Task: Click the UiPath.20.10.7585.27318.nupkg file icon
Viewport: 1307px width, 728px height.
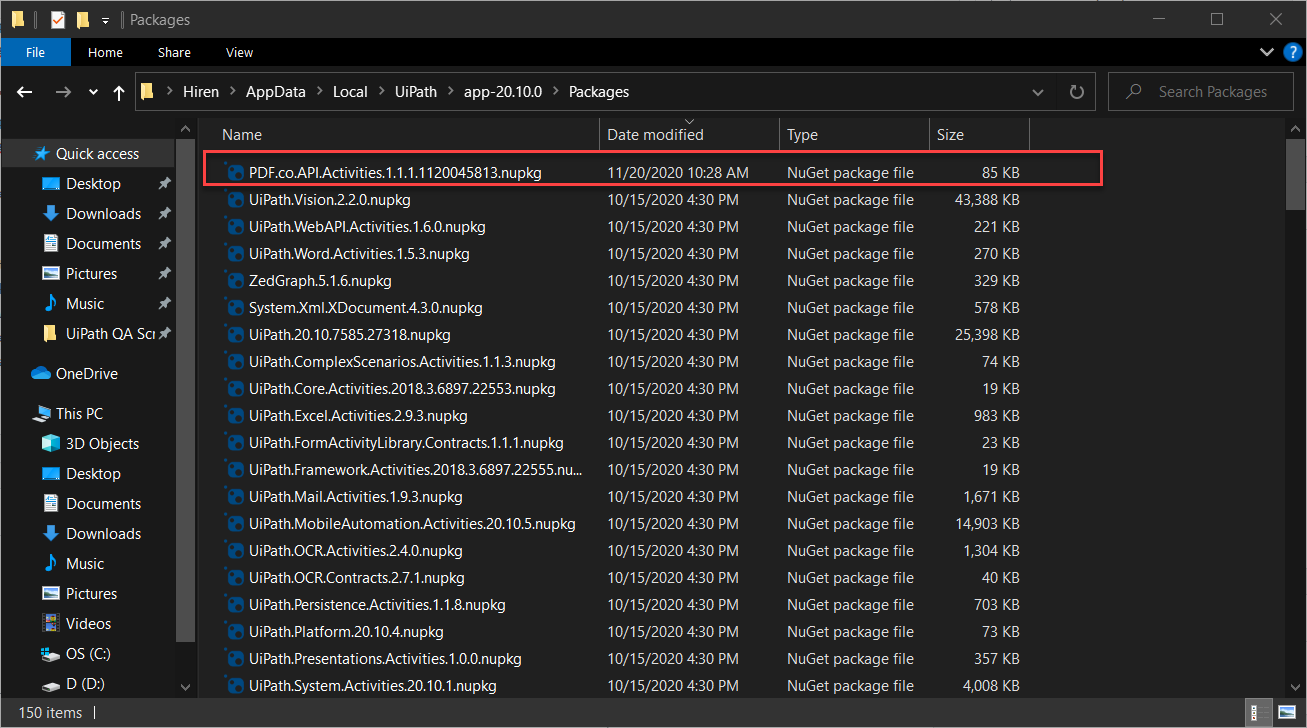Action: click(235, 335)
